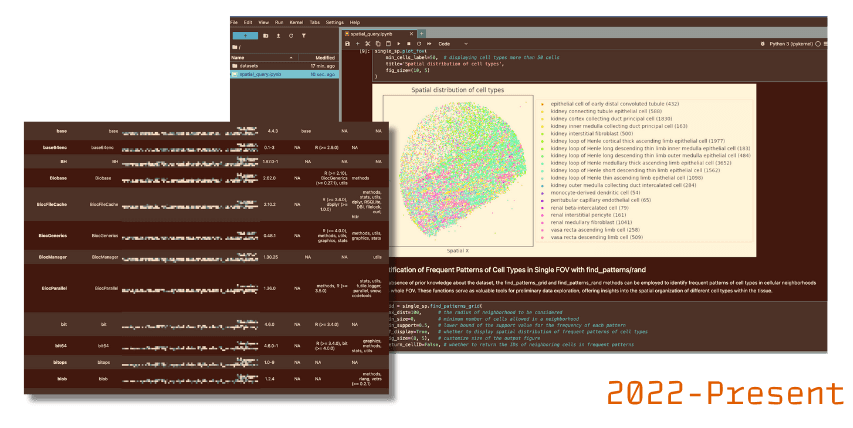This screenshot has height=428, width=853.
Task: Sort files by the Name column header
Action: tap(264, 57)
